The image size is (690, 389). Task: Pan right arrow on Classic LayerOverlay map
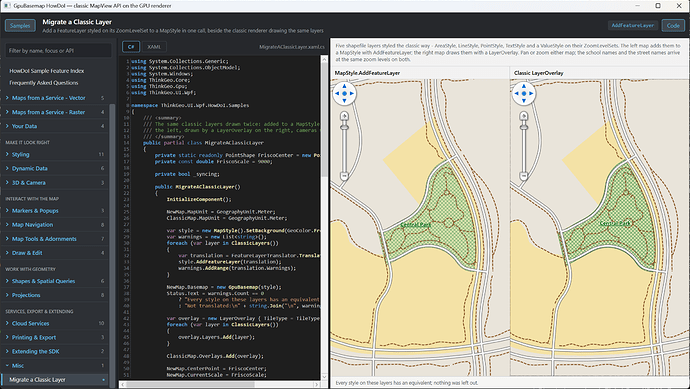coord(531,93)
